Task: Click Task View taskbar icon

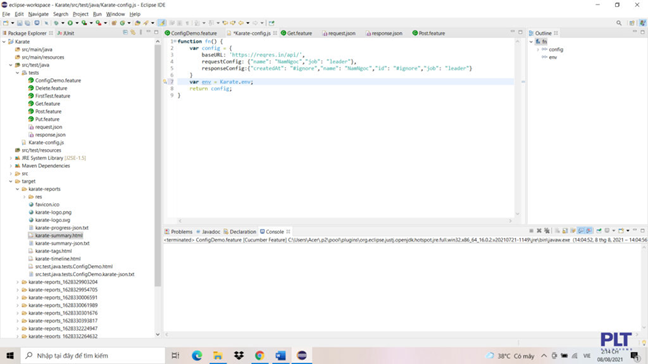Action: pos(176,355)
